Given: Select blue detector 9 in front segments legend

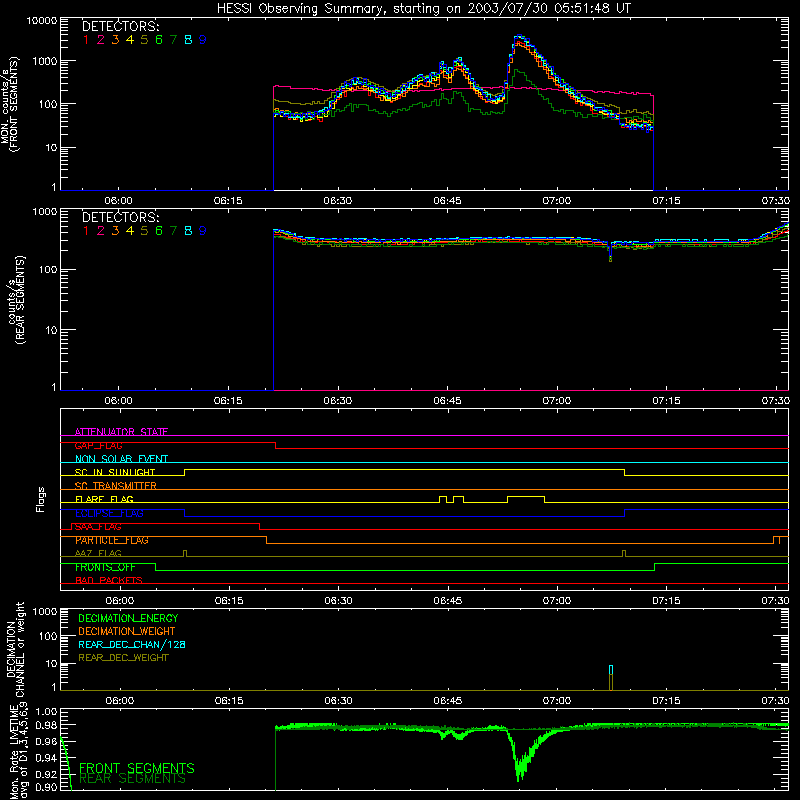Looking at the screenshot, I should pos(203,40).
